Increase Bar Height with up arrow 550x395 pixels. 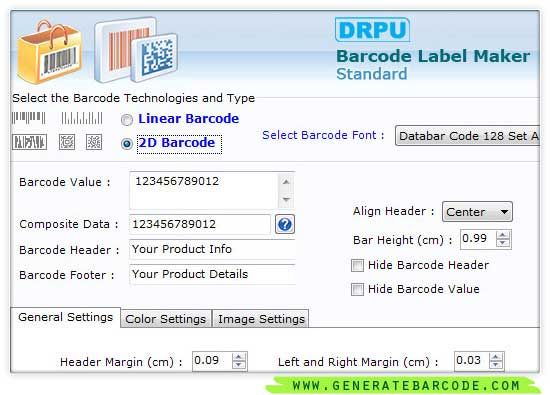point(503,236)
